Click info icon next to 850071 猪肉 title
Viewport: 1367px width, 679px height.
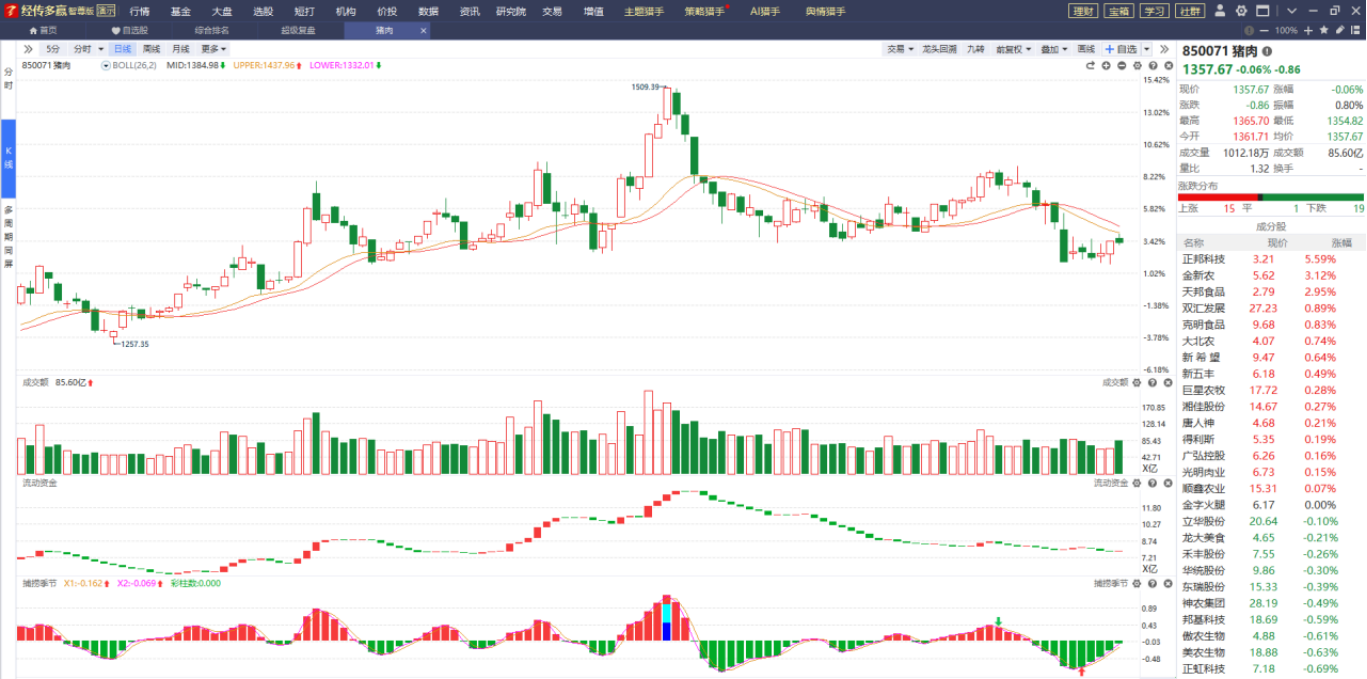click(x=1267, y=51)
